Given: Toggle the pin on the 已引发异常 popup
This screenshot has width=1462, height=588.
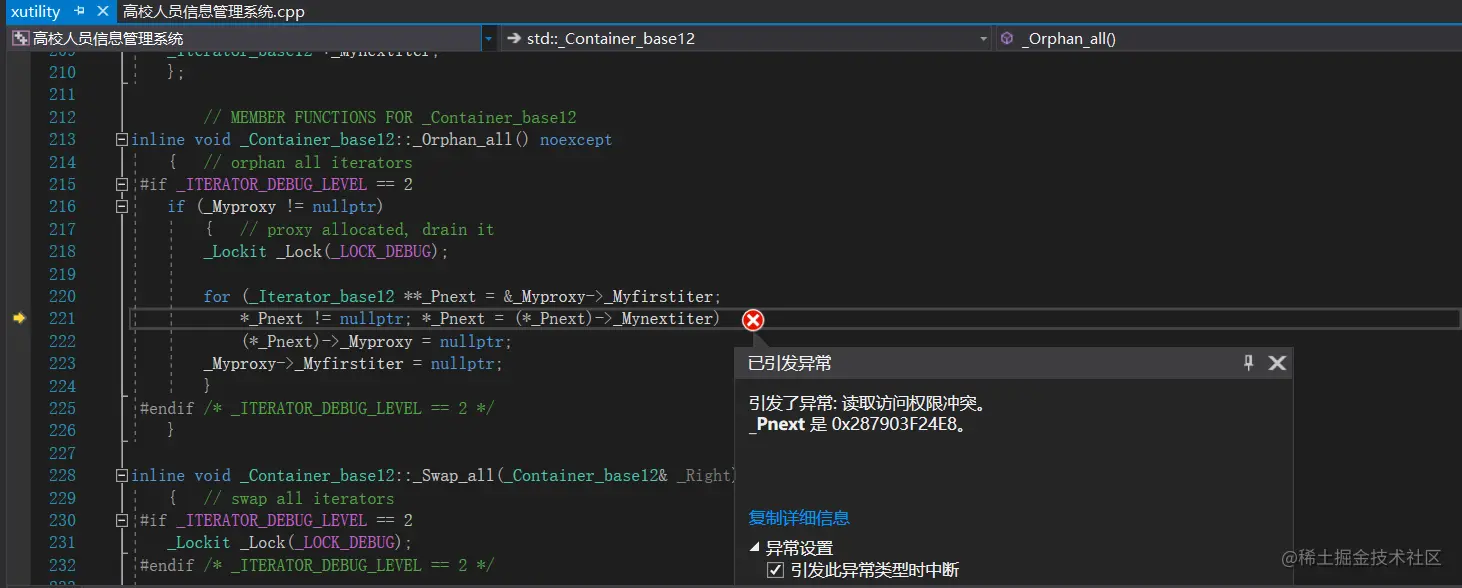Looking at the screenshot, I should tap(1248, 363).
